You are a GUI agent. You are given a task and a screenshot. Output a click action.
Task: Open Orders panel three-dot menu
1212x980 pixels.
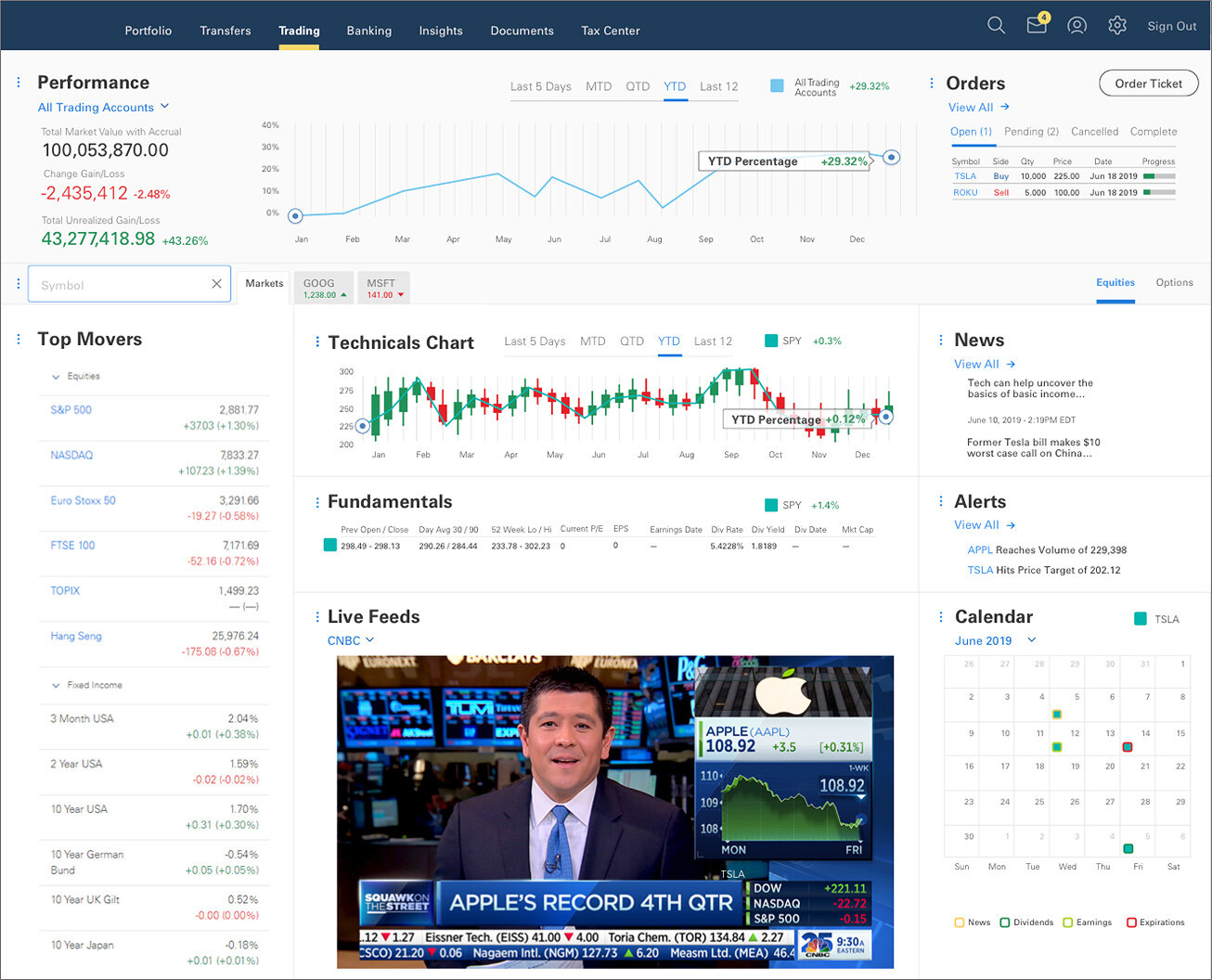coord(932,84)
